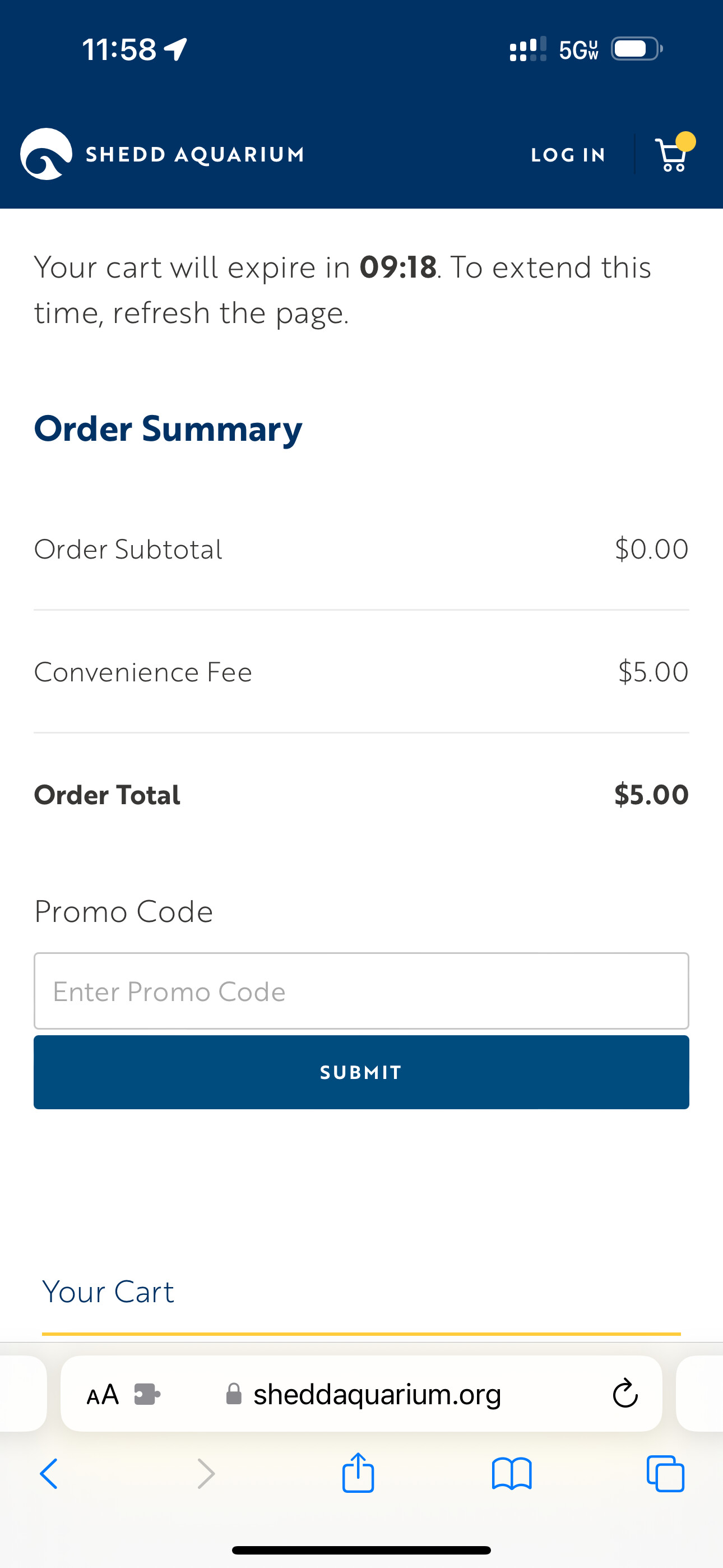
Task: Tap the Safari reload page icon
Action: [625, 1393]
